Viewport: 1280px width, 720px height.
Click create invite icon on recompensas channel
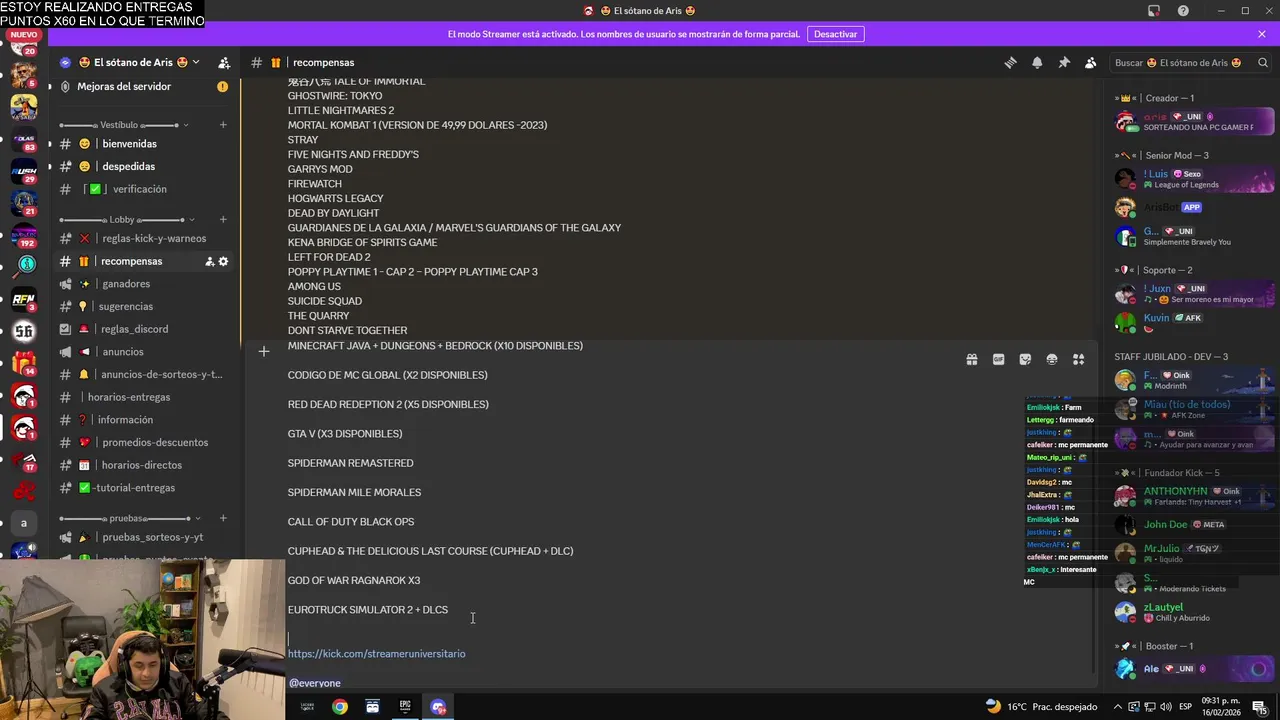pos(209,261)
